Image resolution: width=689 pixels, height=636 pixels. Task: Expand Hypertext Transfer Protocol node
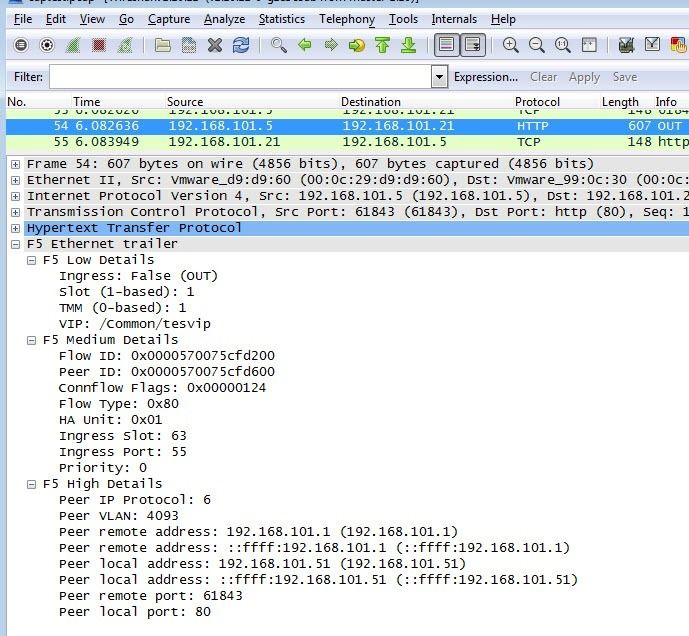[x=15, y=229]
